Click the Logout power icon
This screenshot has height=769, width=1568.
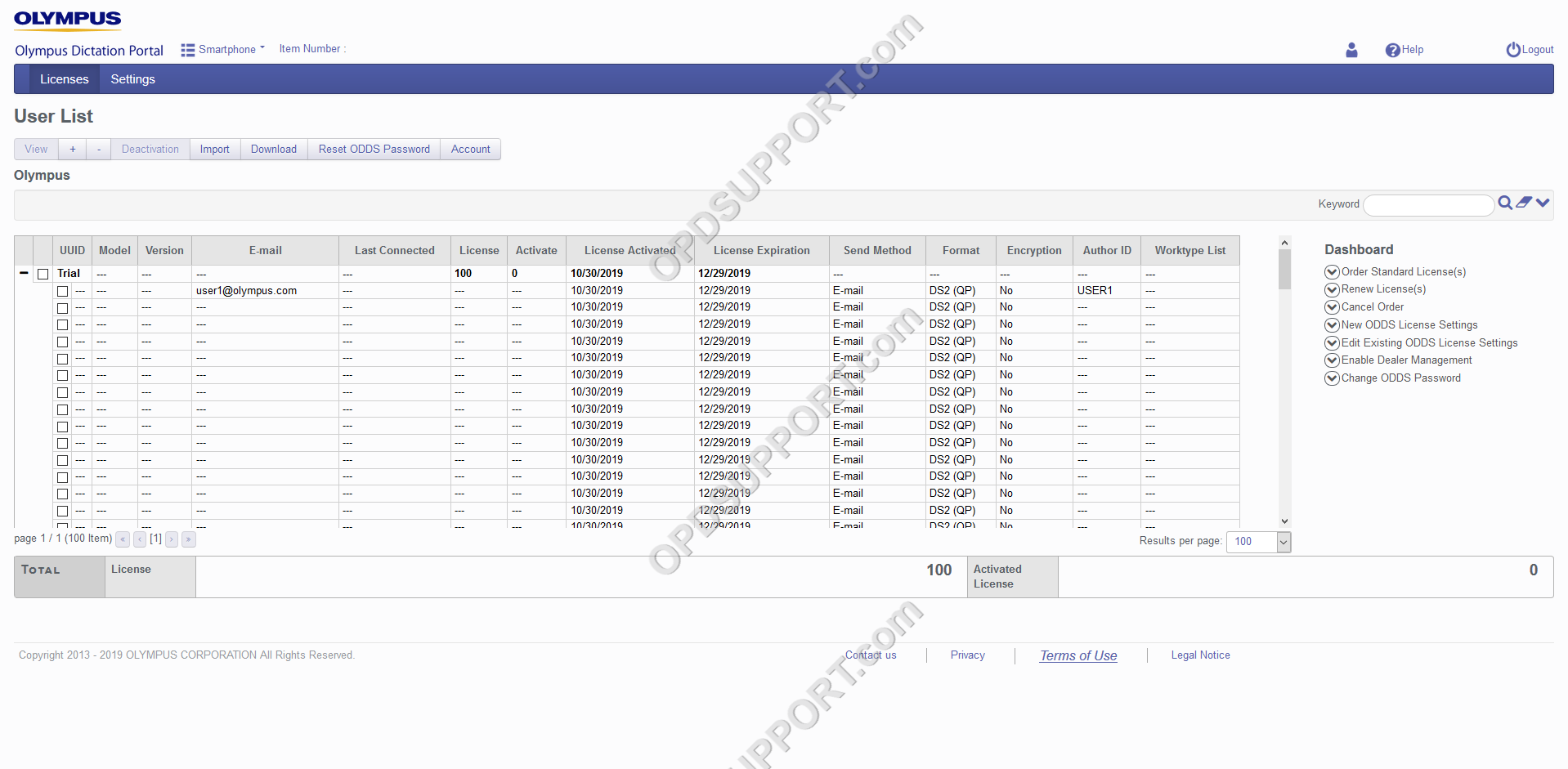point(1513,50)
